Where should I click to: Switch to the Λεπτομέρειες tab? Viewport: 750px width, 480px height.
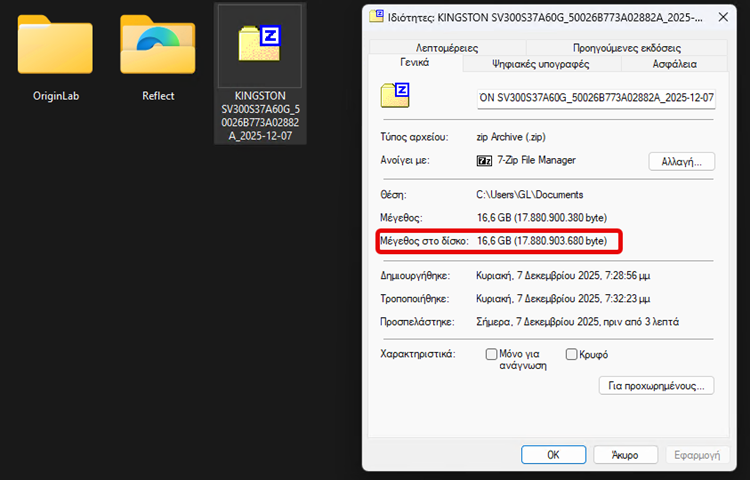pyautogui.click(x=447, y=47)
